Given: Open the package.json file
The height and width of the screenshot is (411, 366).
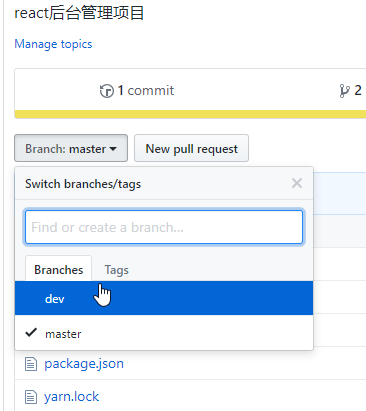Looking at the screenshot, I should pyautogui.click(x=84, y=363).
